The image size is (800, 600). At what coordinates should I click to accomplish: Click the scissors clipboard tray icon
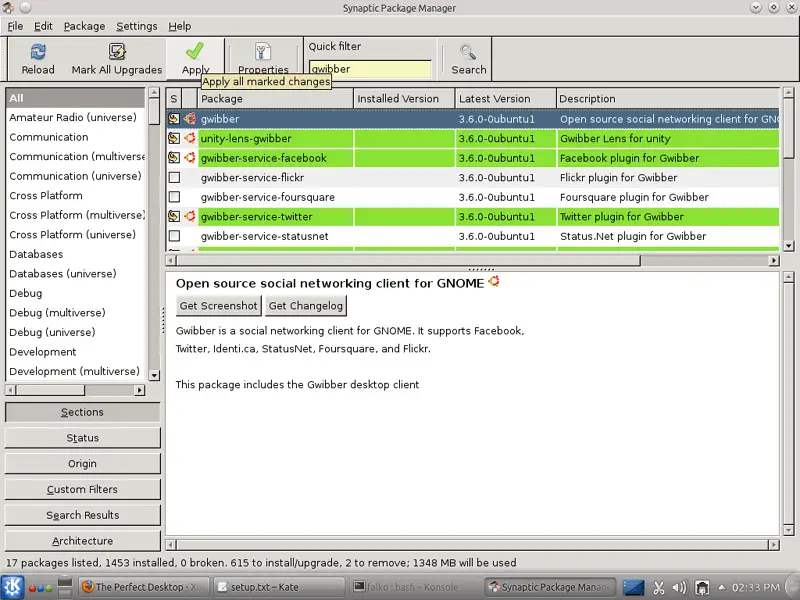(659, 588)
